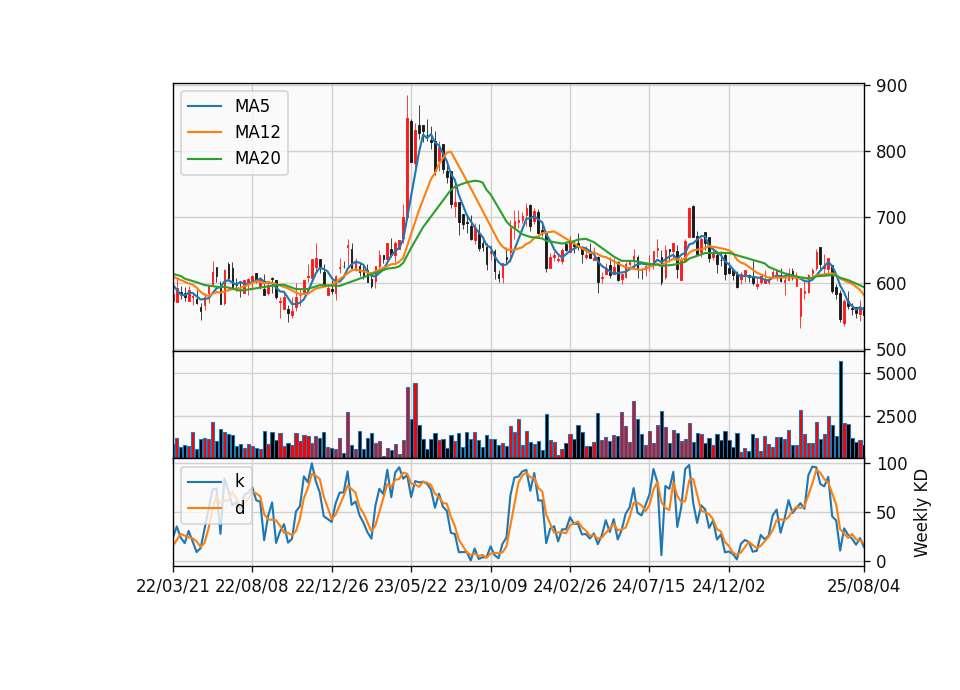This screenshot has width=960, height=690.
Task: Click the 24/02/26 date label
Action: 569,586
